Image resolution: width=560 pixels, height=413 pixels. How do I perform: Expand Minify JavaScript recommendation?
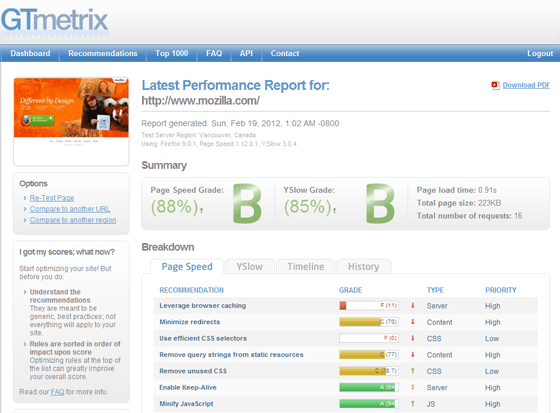pos(186,403)
